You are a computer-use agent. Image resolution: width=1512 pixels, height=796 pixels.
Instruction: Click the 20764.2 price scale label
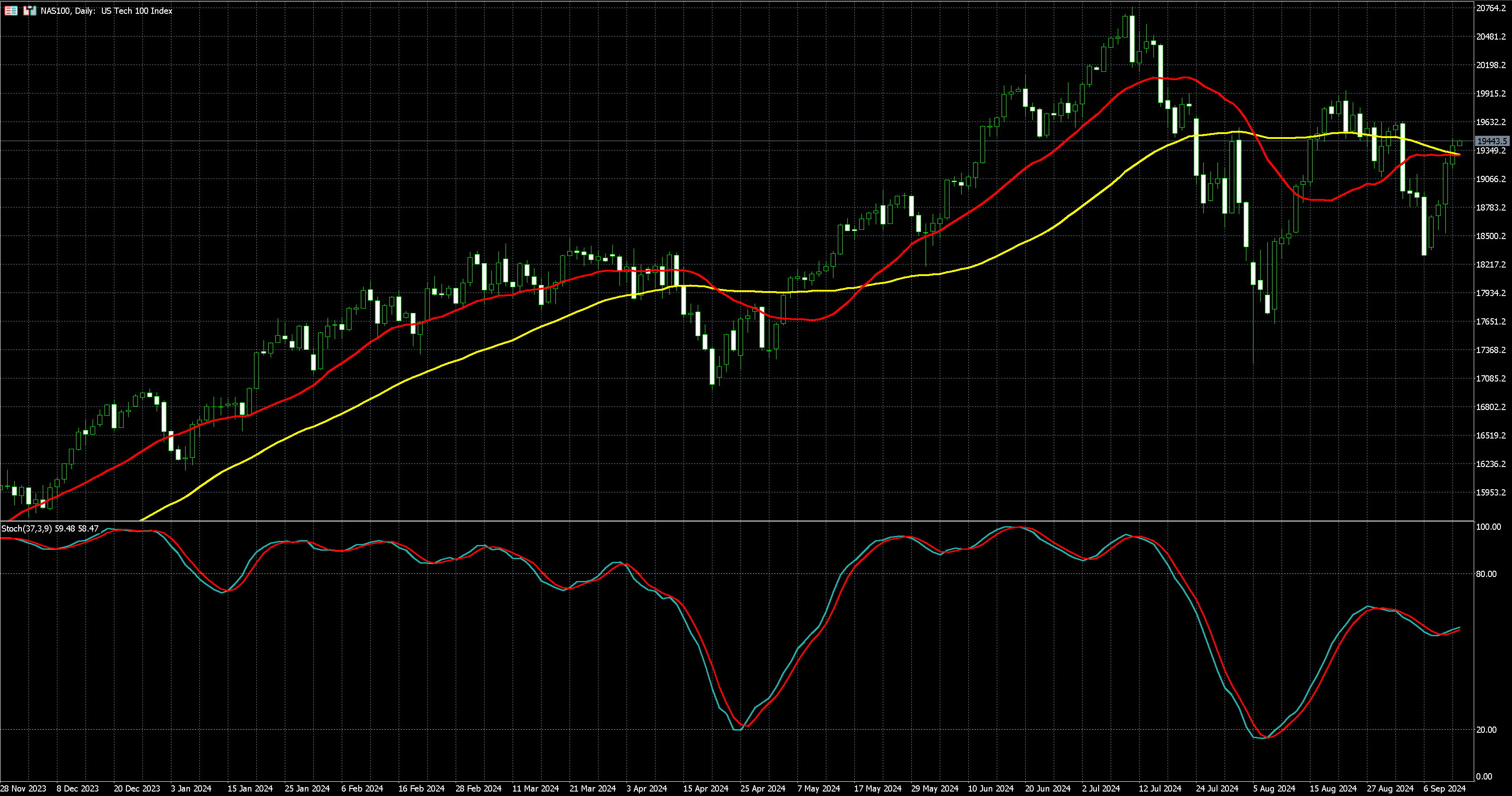1491,8
